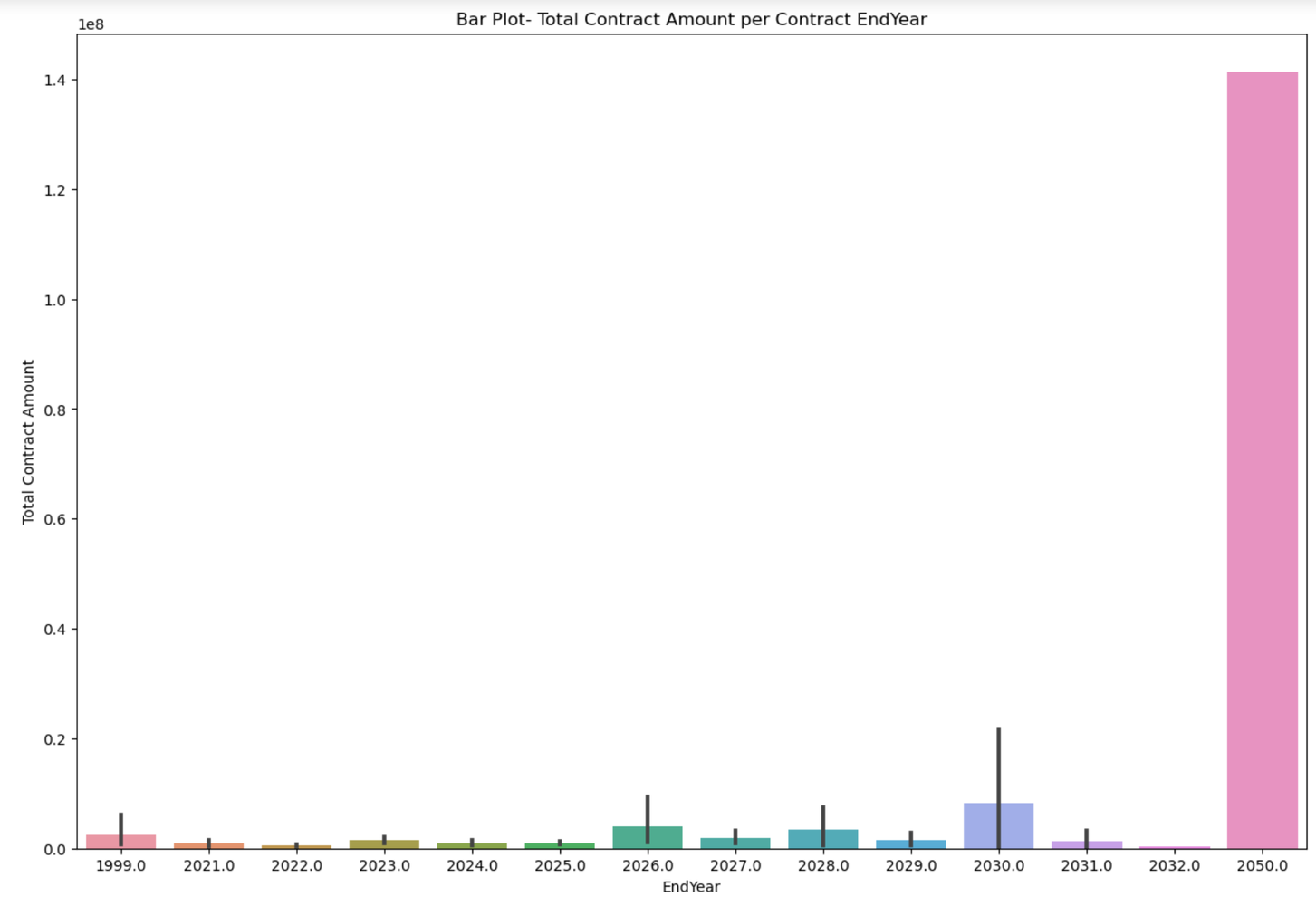Click the 'Total Contract Amount' y-axis label

[x=28, y=442]
